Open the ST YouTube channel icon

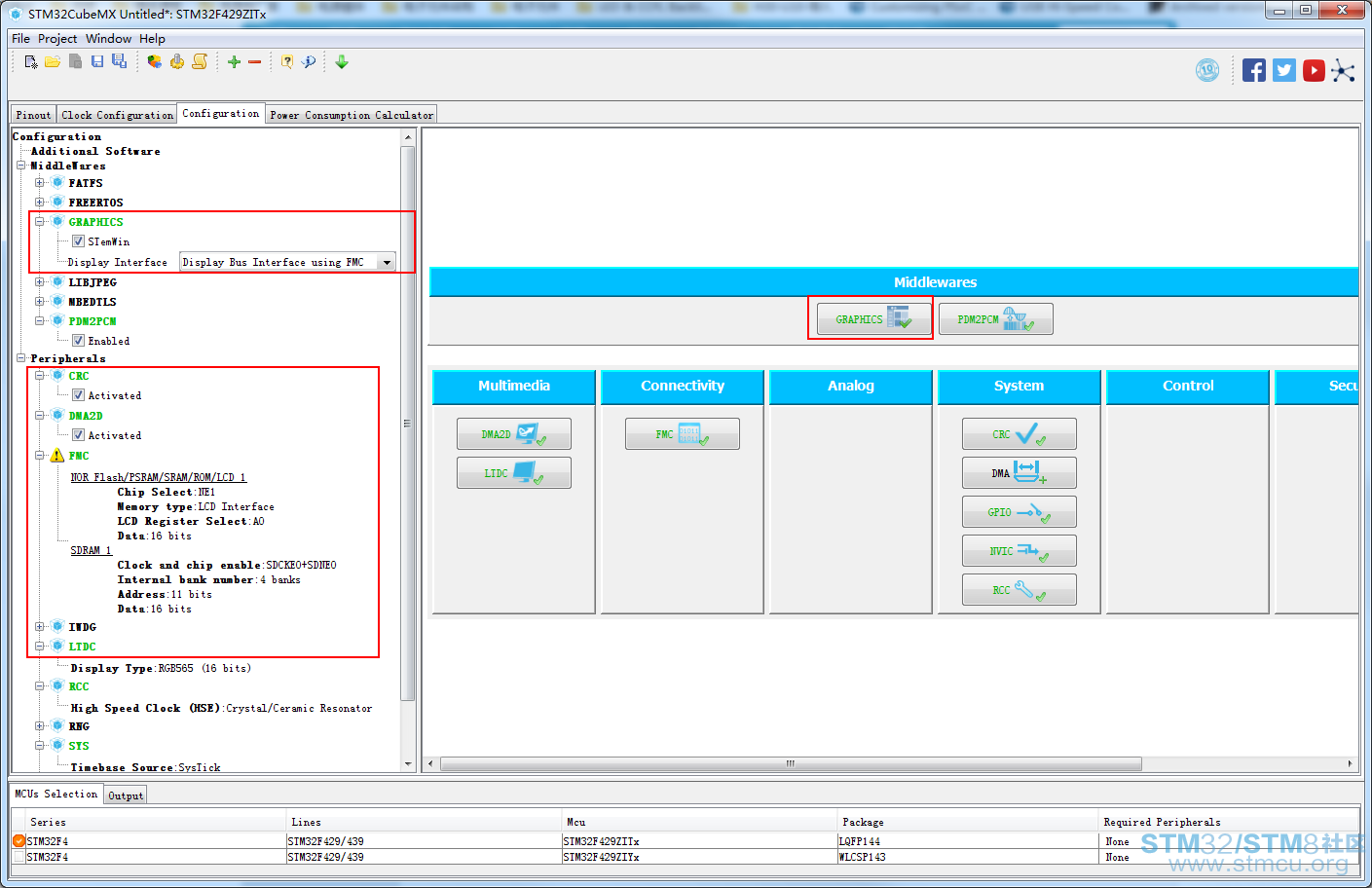(1314, 70)
